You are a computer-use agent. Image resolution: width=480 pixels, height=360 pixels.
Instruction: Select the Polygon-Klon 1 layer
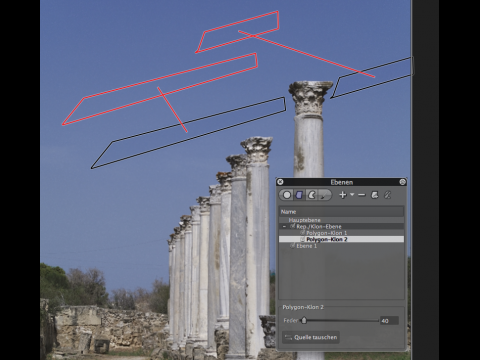341,233
